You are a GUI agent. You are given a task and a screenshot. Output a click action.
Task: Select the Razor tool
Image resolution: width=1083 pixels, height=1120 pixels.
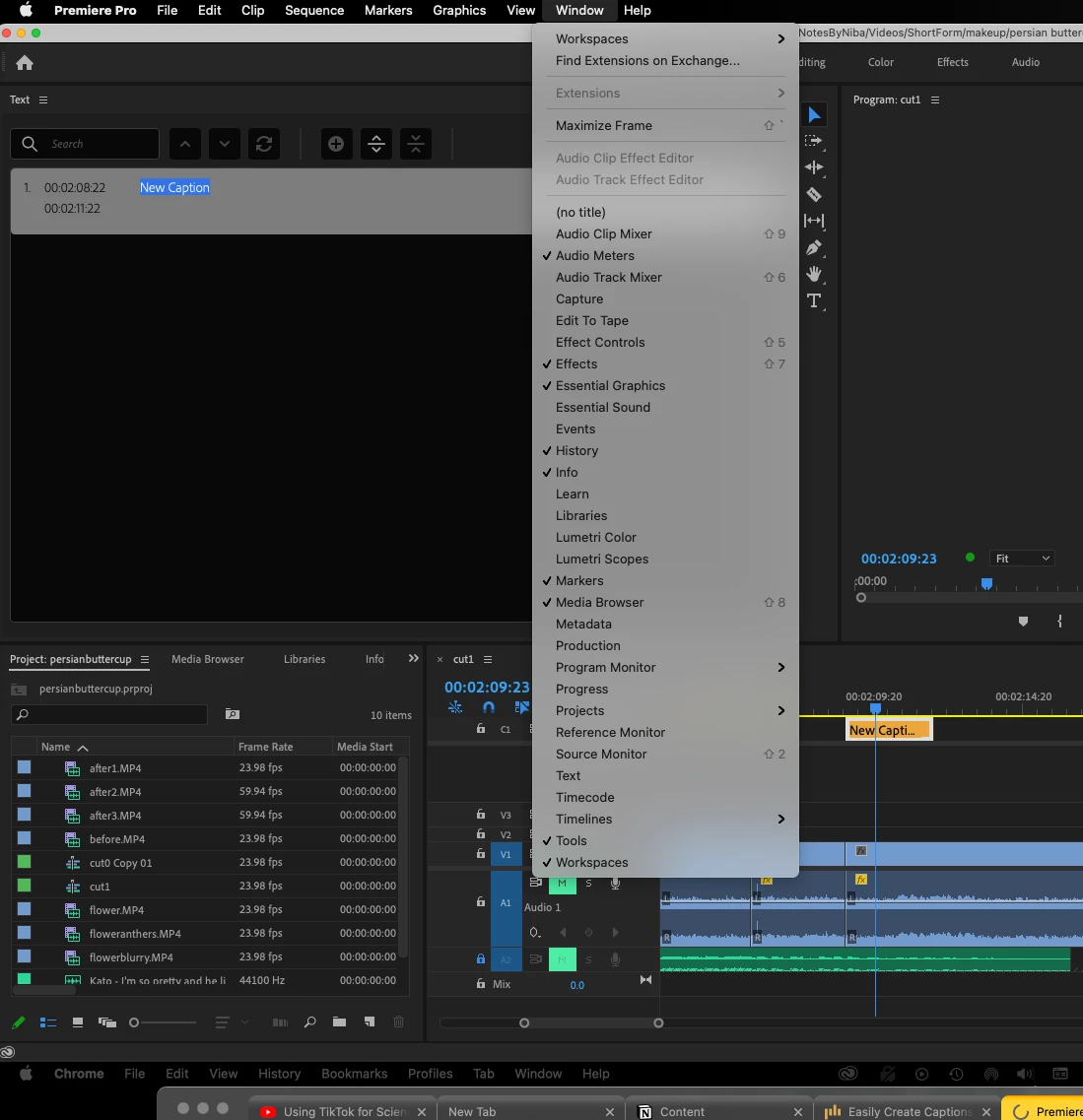tap(814, 194)
